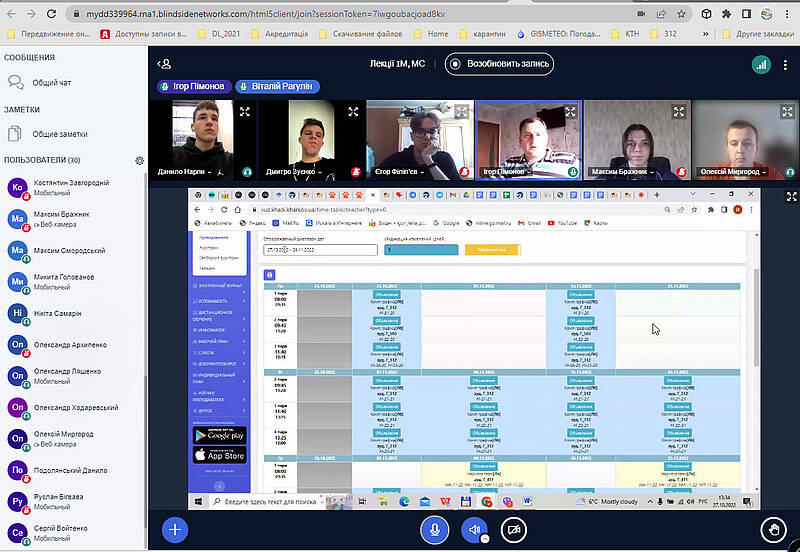The height and width of the screenshot is (552, 800).
Task: Click the raise hand icon
Action: [773, 529]
